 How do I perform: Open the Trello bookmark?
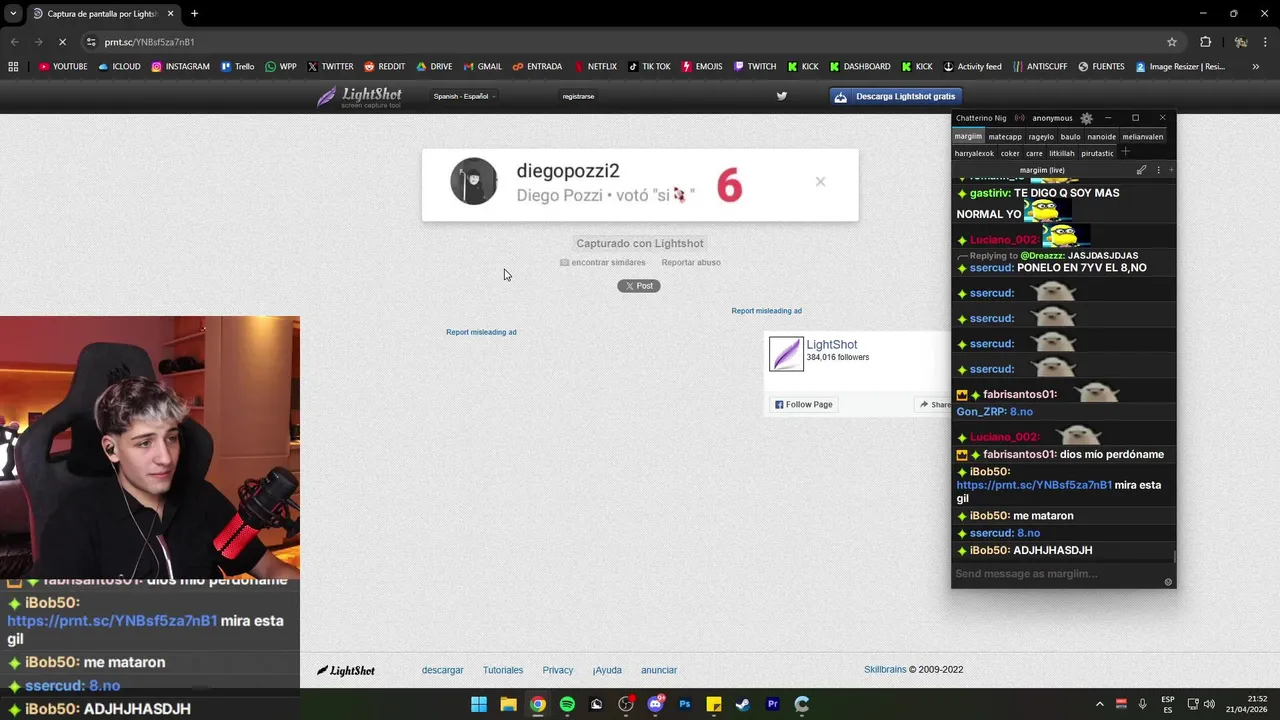click(237, 67)
